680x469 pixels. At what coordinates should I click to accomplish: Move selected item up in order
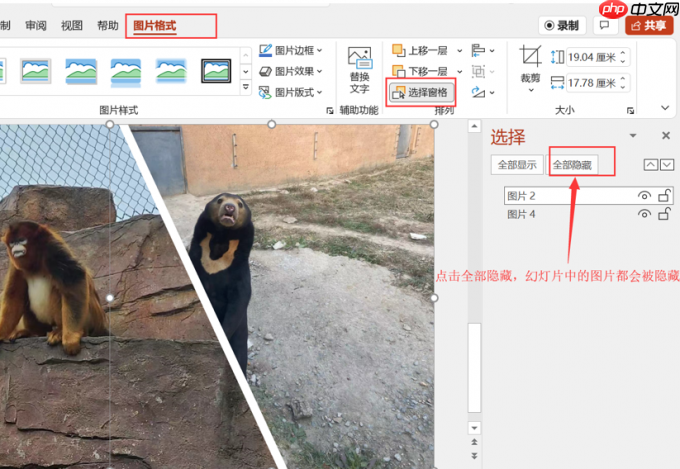[x=651, y=165]
